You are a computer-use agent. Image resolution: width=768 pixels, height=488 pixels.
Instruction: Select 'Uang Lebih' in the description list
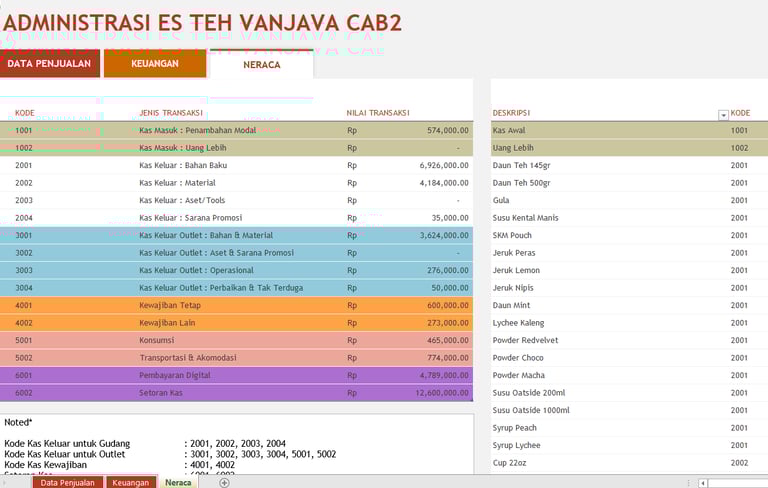tap(513, 148)
